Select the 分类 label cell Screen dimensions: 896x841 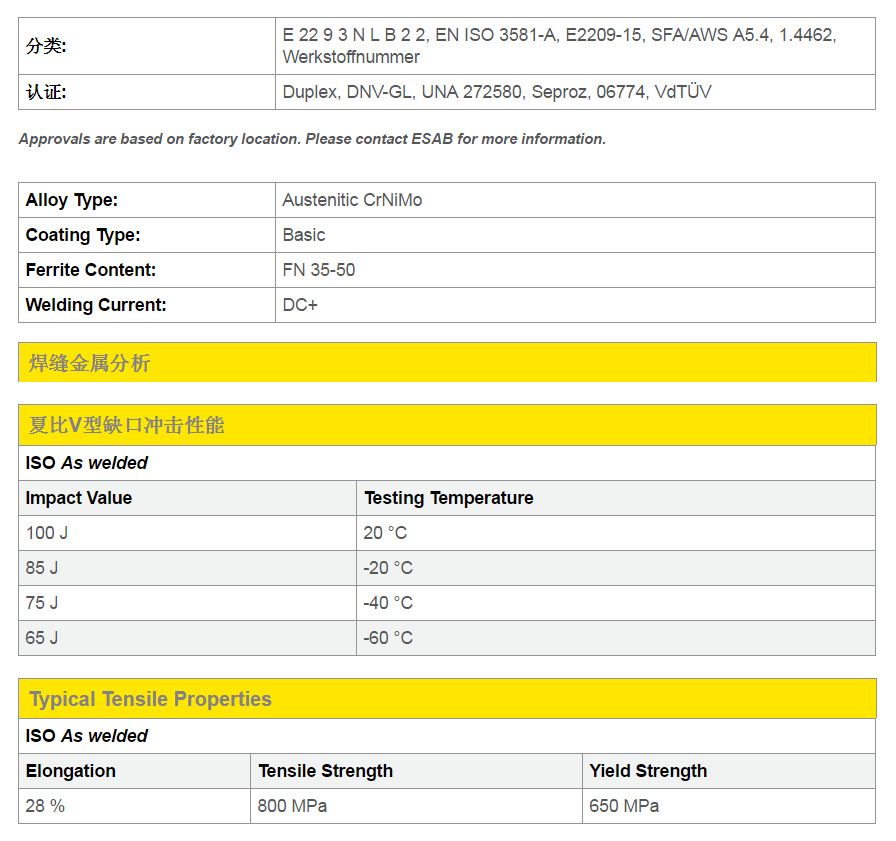147,46
